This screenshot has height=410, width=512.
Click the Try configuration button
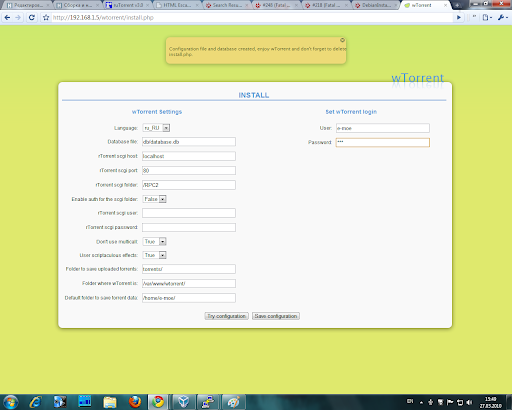(226, 316)
